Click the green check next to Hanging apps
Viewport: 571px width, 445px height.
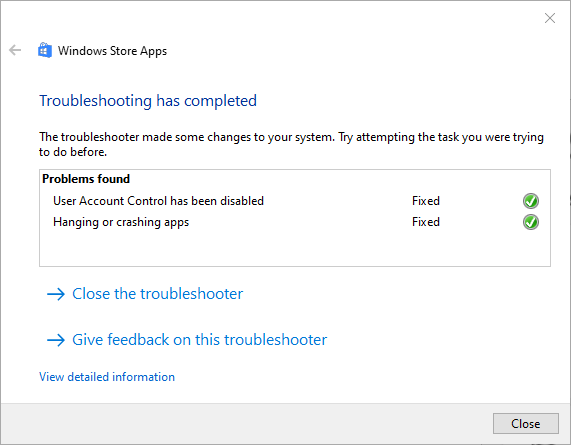click(x=531, y=222)
